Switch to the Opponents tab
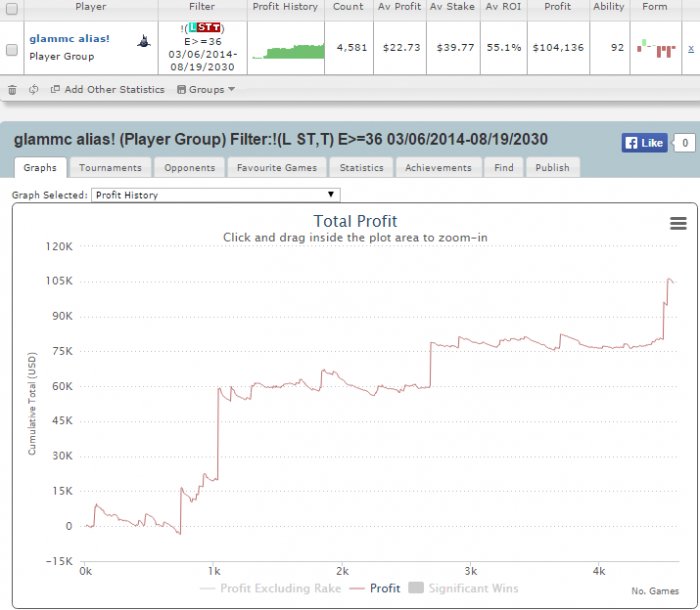 click(x=189, y=167)
